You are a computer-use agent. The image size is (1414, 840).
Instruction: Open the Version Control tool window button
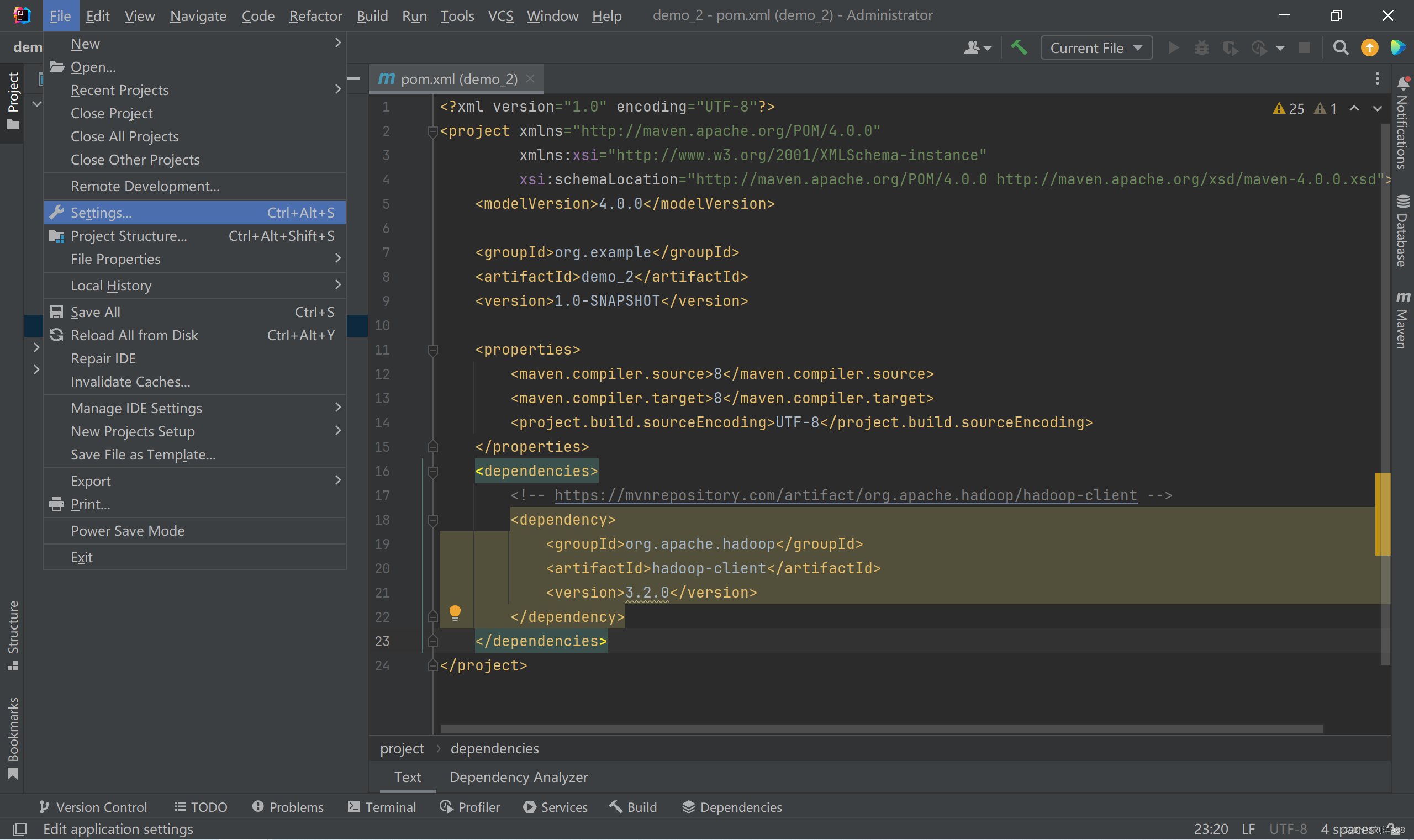pos(93,807)
